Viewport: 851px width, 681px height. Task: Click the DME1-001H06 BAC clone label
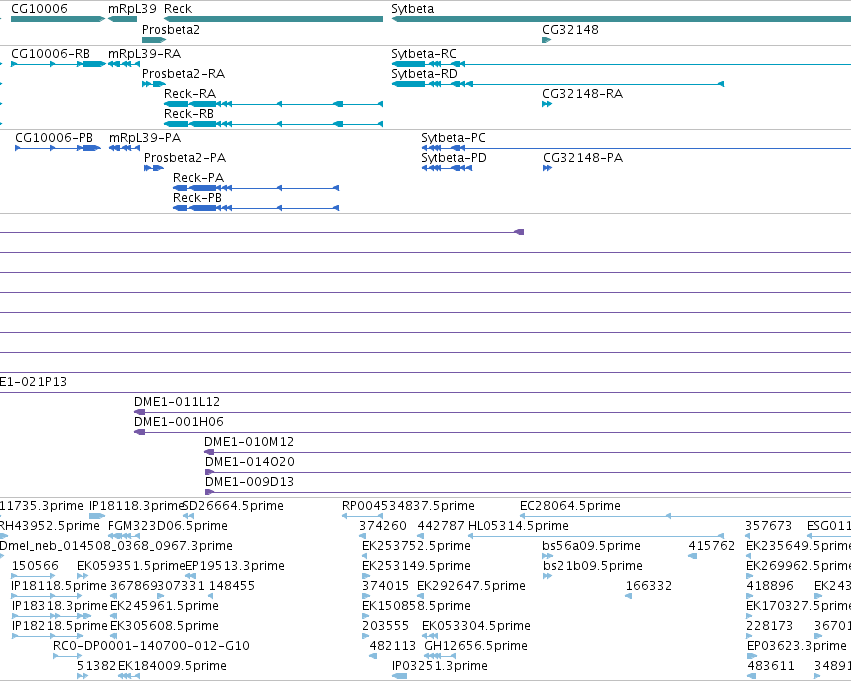click(x=179, y=422)
